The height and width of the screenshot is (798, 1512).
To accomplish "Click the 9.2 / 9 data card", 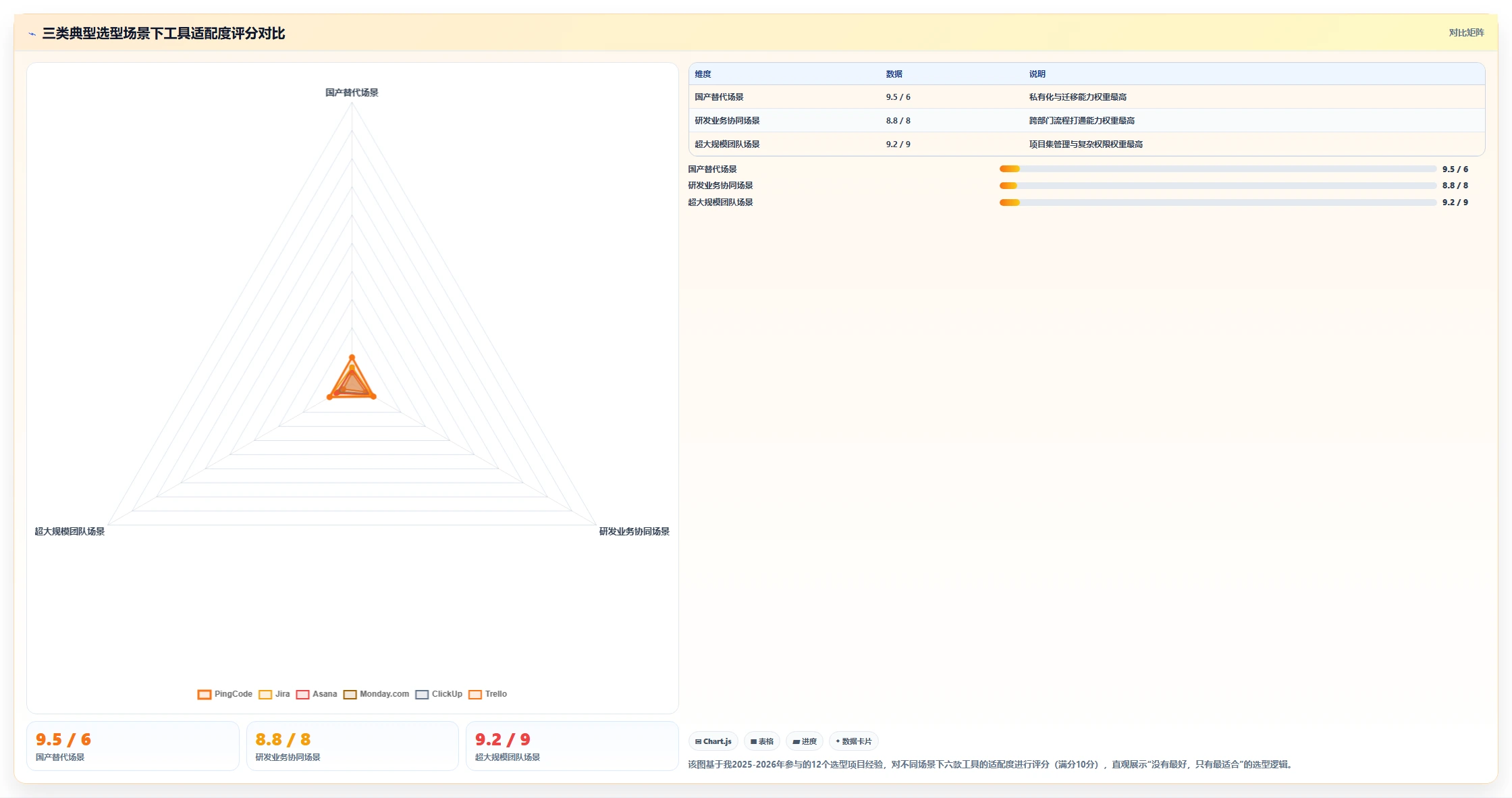I will [572, 746].
